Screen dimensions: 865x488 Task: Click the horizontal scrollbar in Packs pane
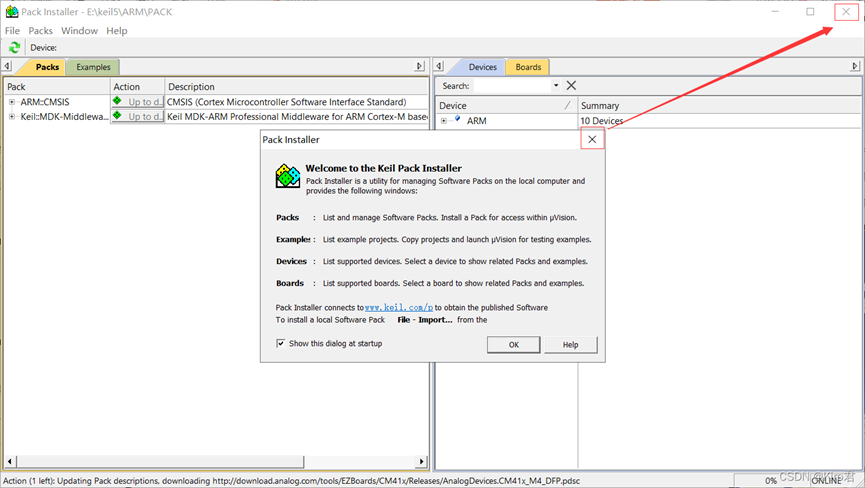[x=215, y=462]
